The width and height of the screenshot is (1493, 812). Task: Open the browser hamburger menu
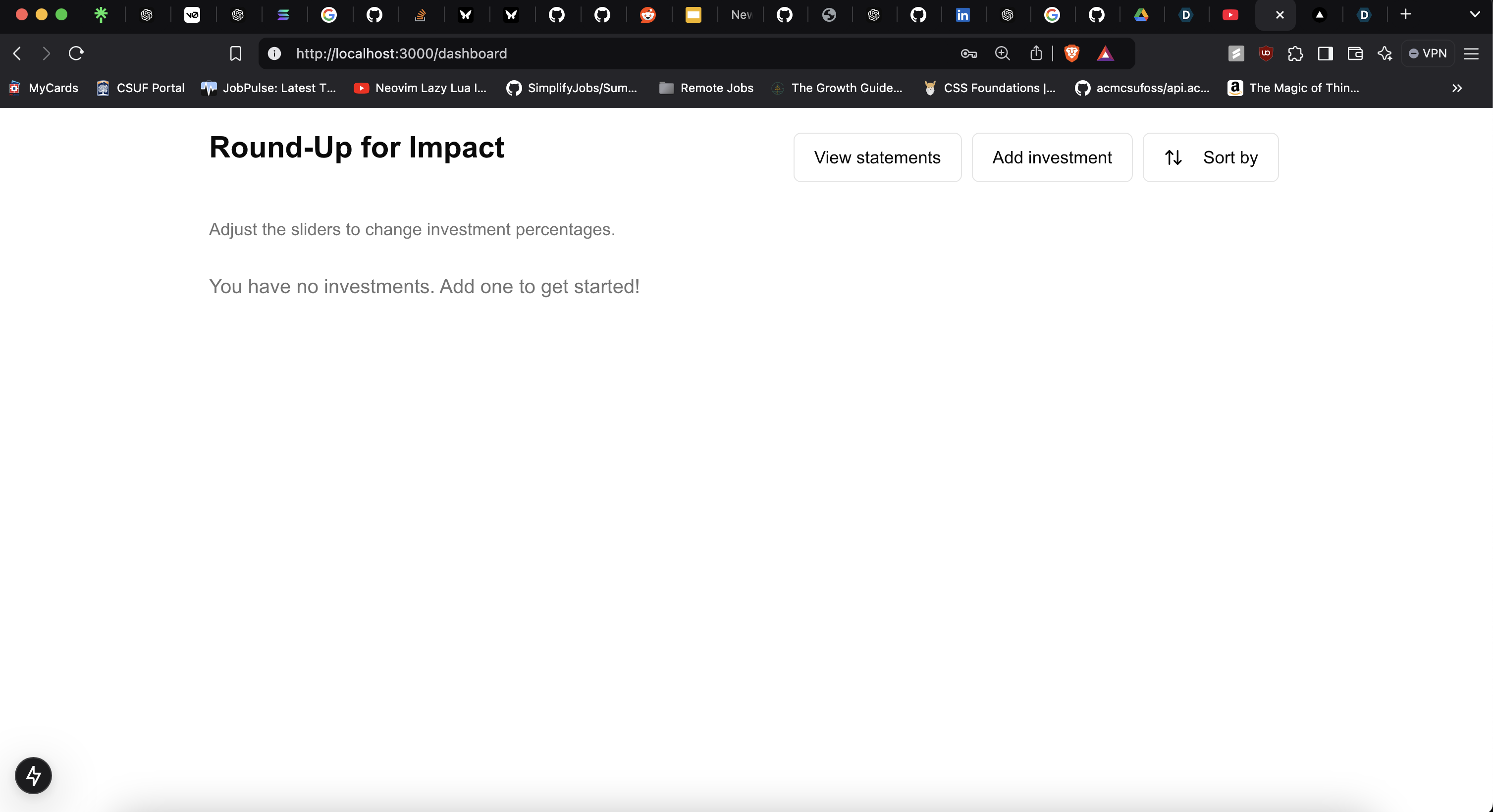(x=1471, y=53)
